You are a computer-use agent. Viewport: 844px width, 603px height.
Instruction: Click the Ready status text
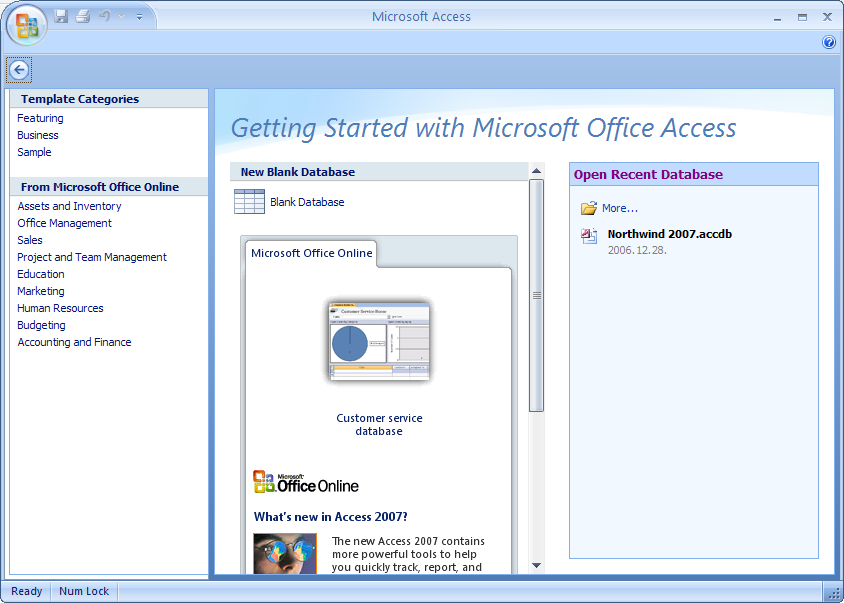(x=26, y=591)
